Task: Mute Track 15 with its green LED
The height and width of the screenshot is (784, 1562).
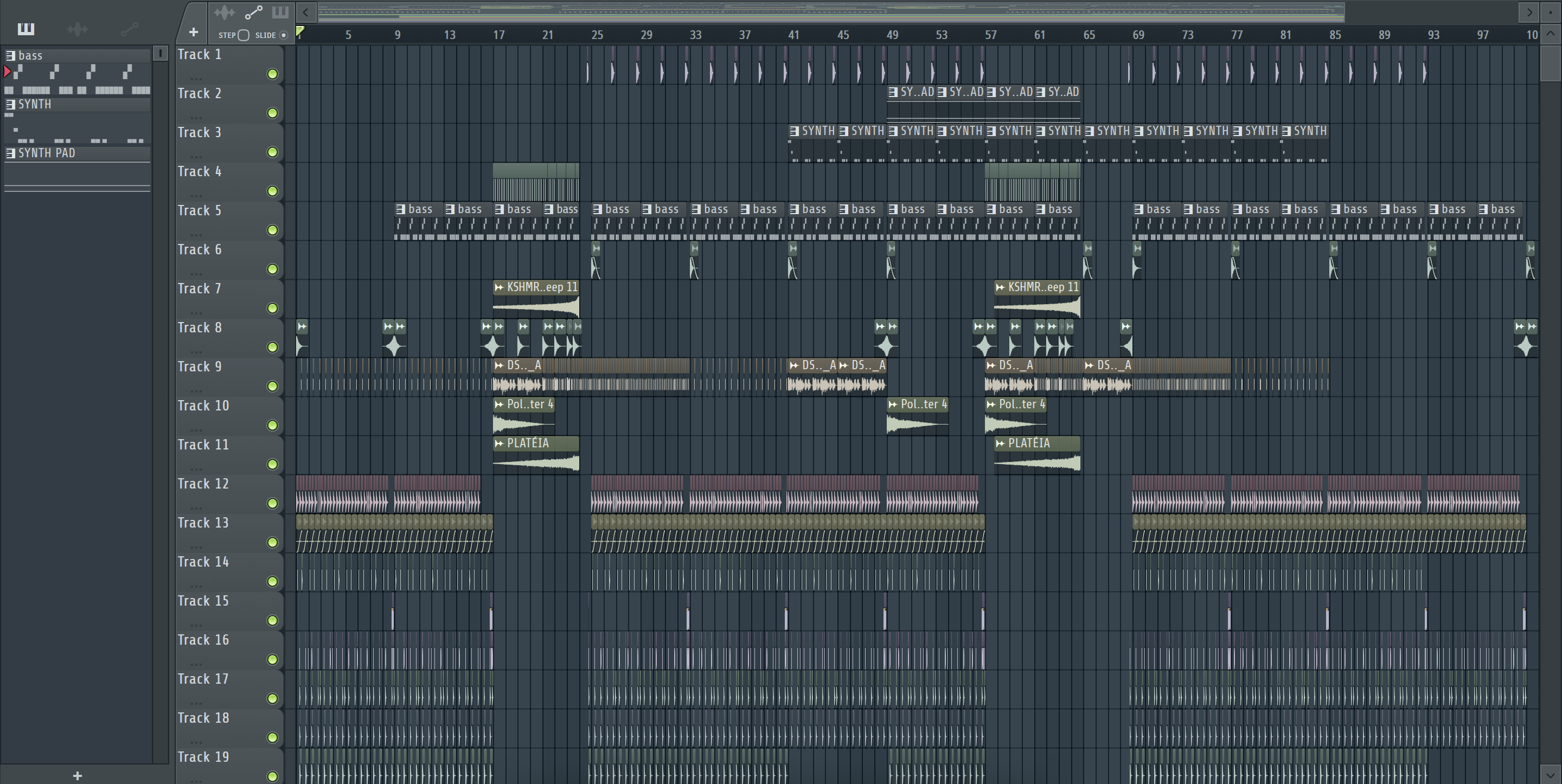Action: tap(272, 621)
